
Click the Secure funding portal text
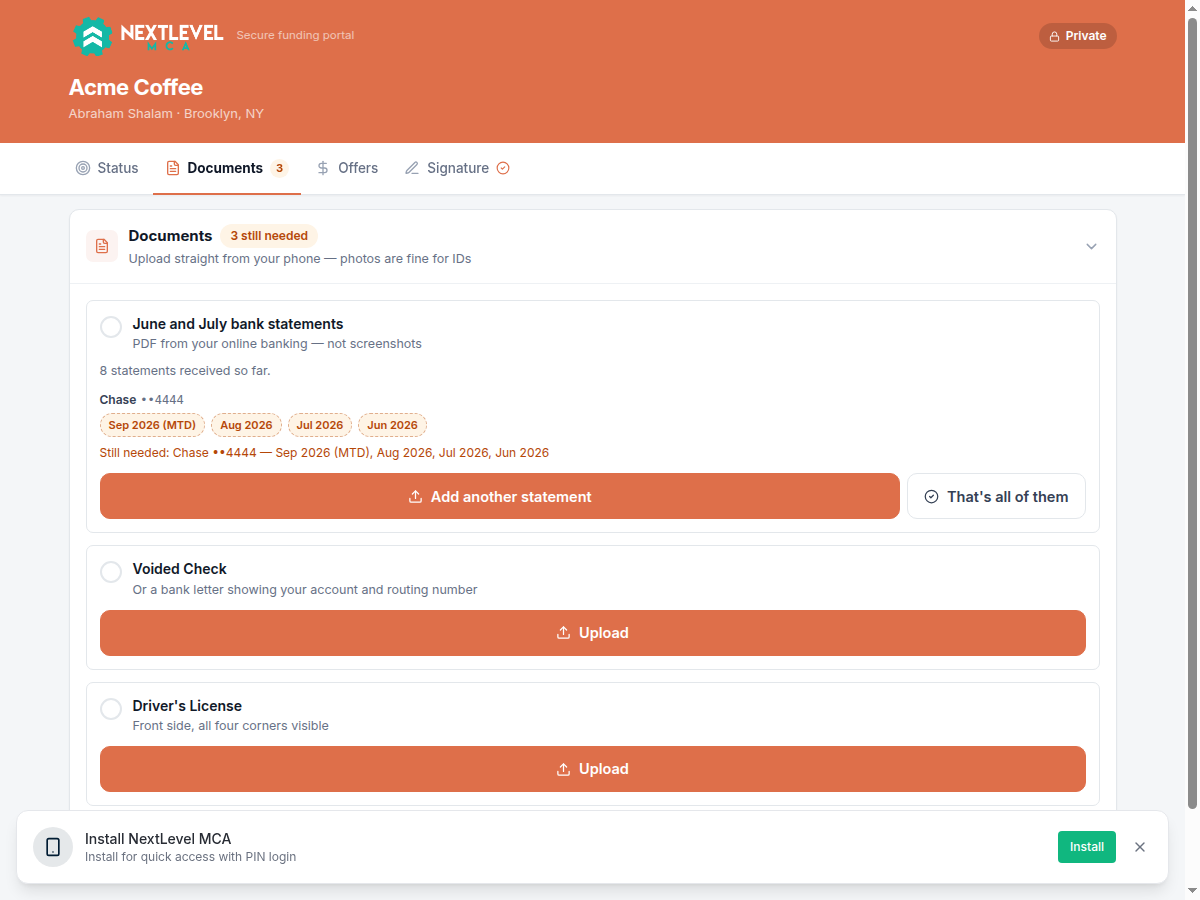(x=295, y=36)
